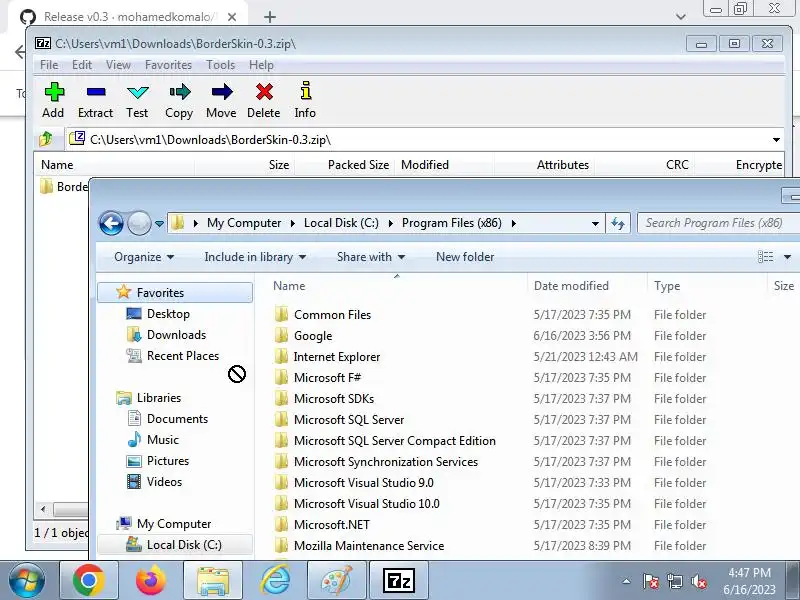Open the View menu in 7-Zip
Viewport: 800px width, 600px height.
coord(118,65)
